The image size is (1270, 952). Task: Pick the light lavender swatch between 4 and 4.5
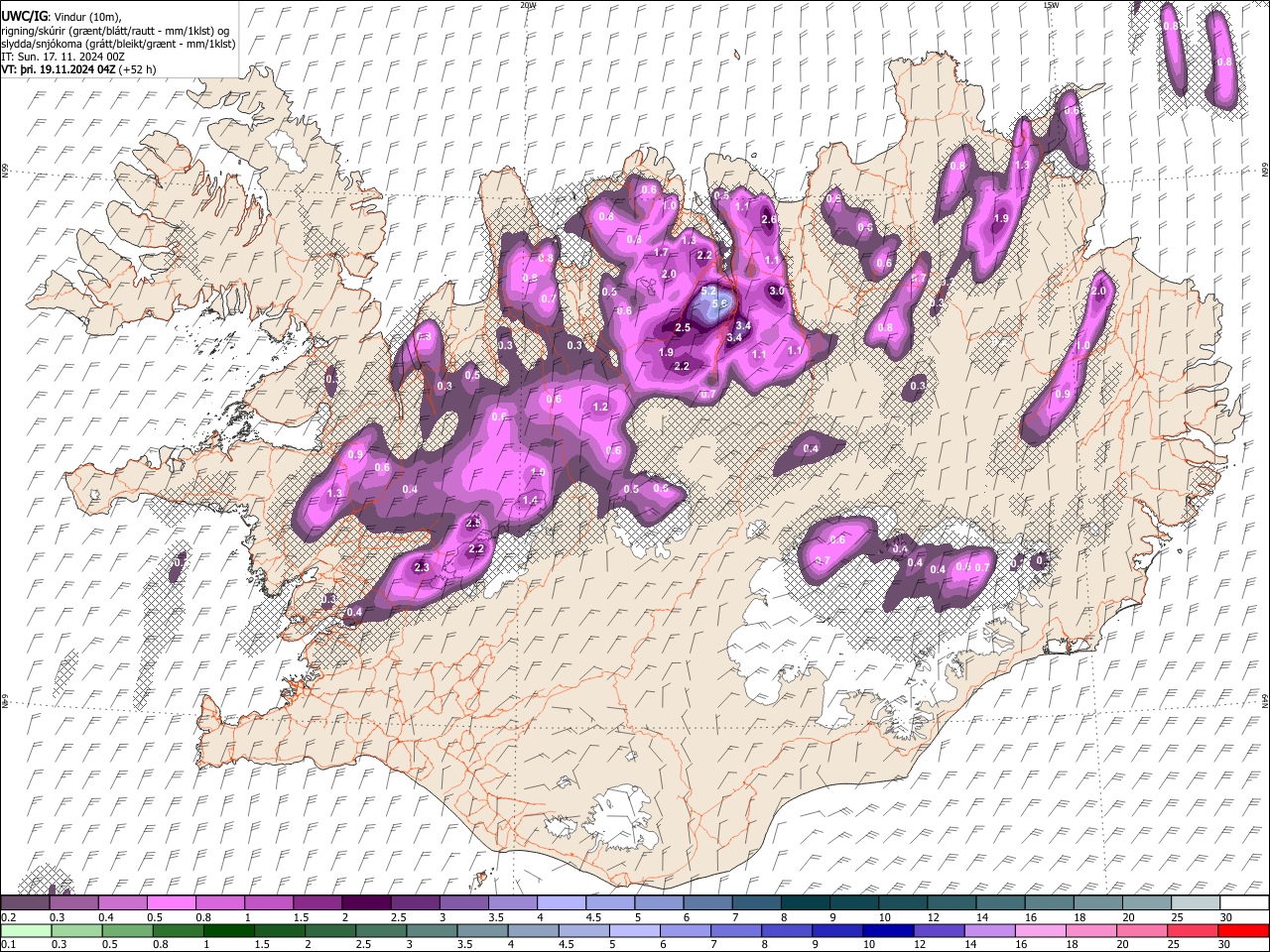click(x=561, y=903)
